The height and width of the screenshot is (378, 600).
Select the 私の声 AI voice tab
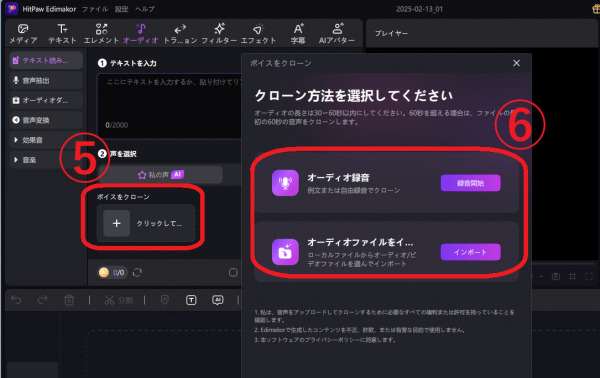pos(161,175)
